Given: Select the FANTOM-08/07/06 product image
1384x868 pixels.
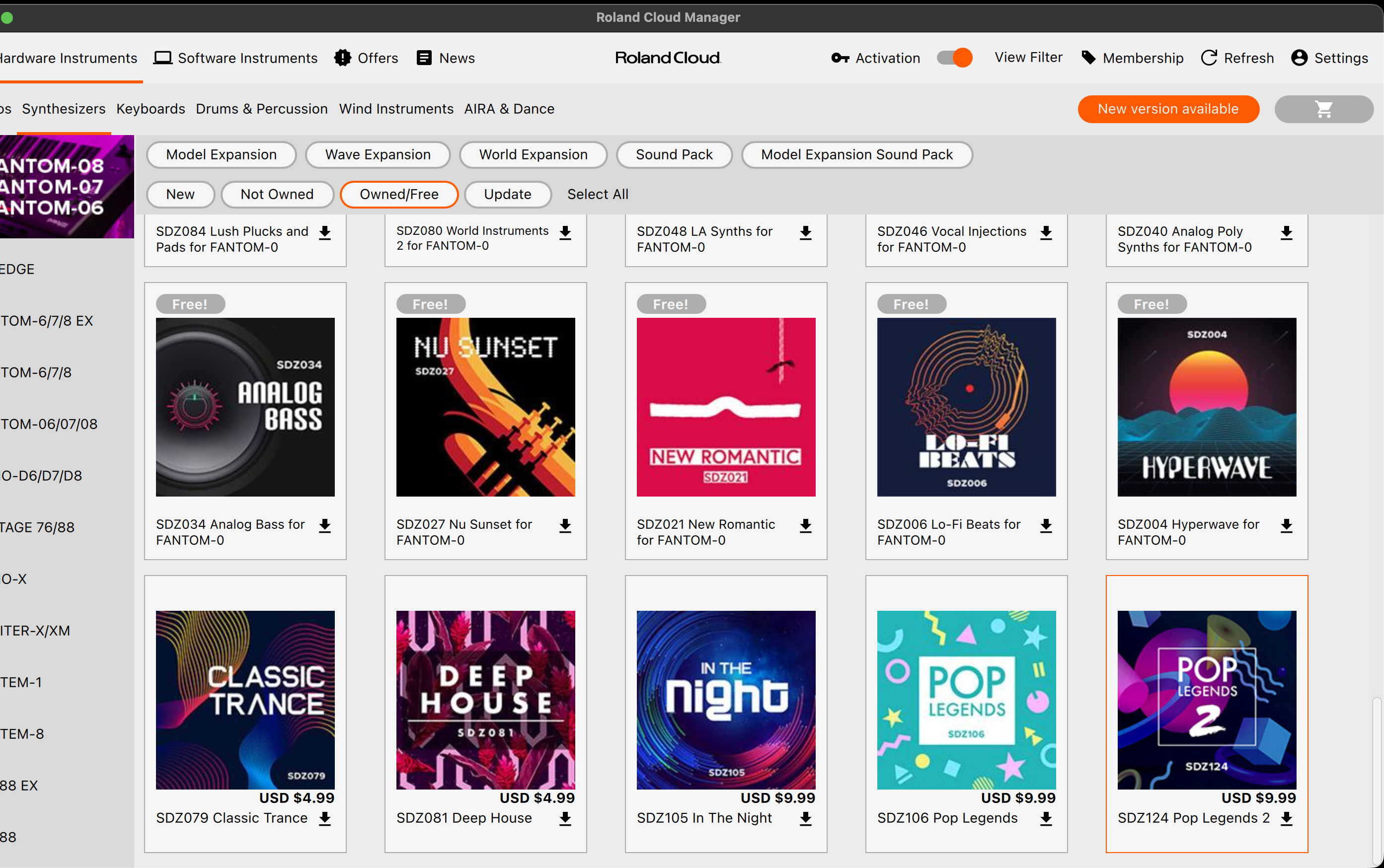Looking at the screenshot, I should (x=67, y=187).
